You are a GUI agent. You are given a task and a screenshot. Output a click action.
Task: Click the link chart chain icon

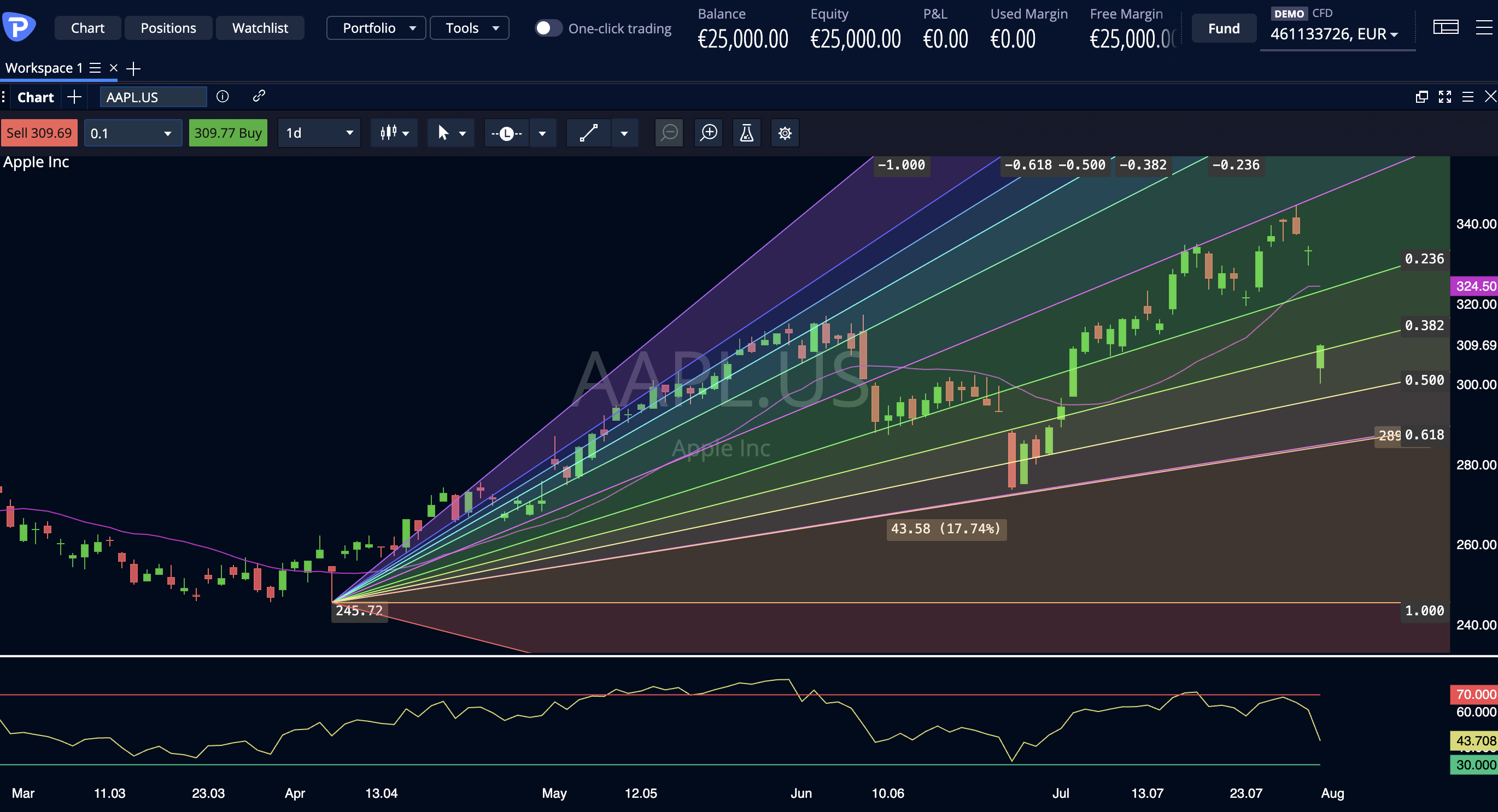tap(259, 96)
